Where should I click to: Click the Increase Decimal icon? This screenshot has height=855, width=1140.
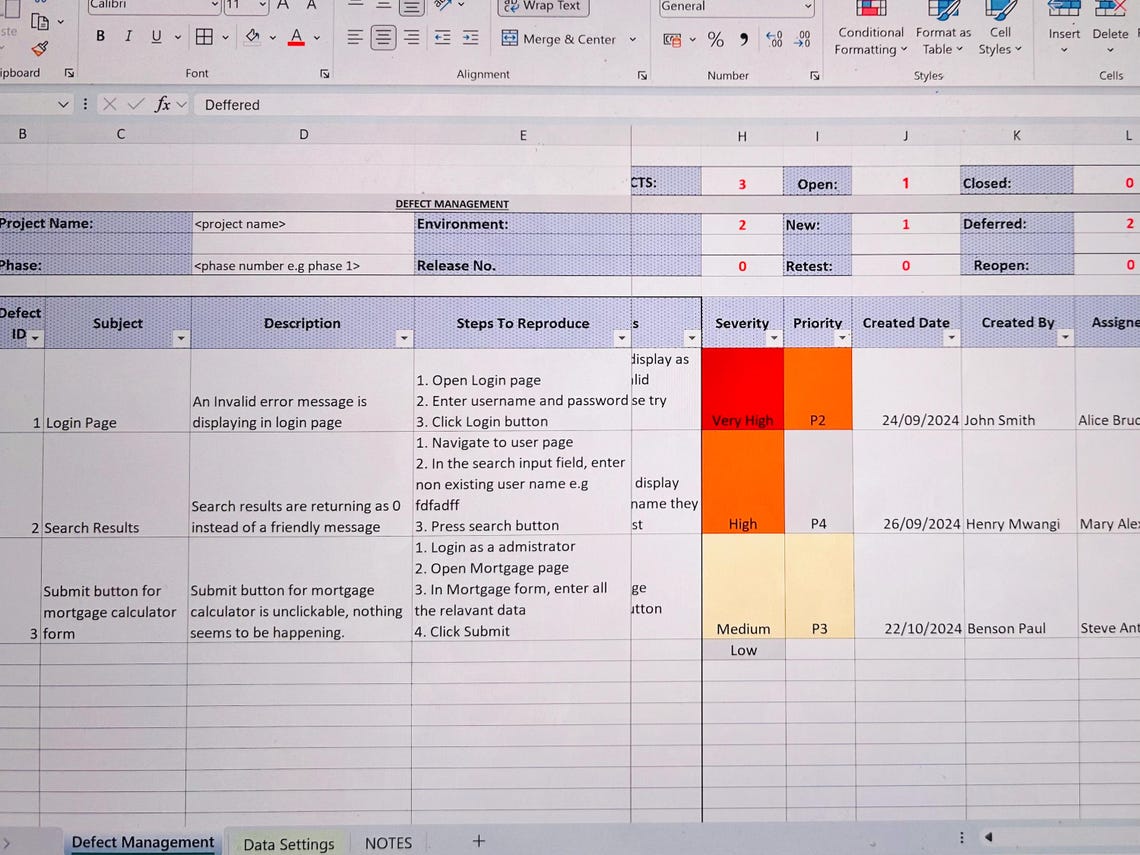(x=773, y=40)
